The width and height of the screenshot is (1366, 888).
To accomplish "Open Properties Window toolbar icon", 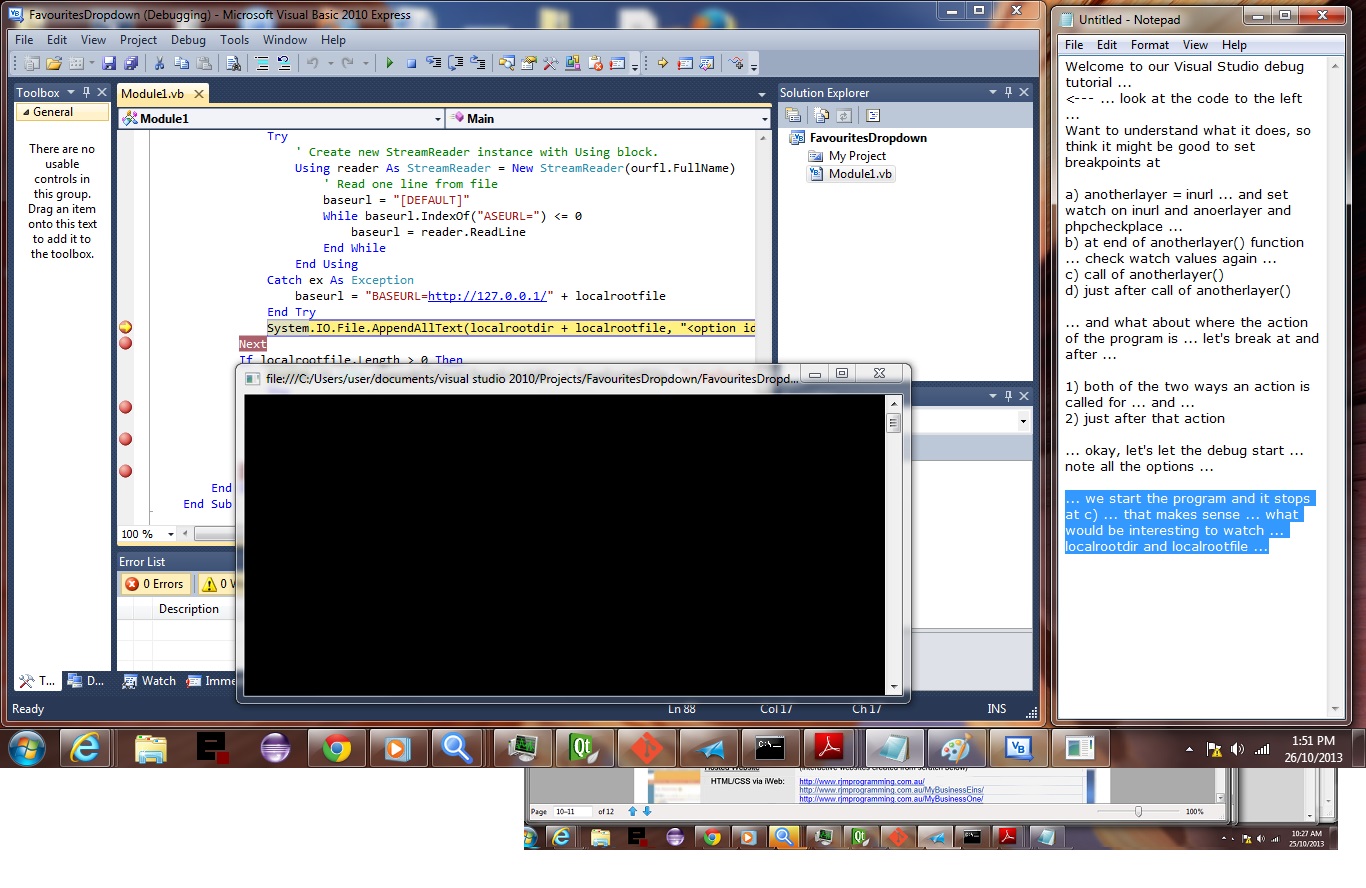I will 528,63.
